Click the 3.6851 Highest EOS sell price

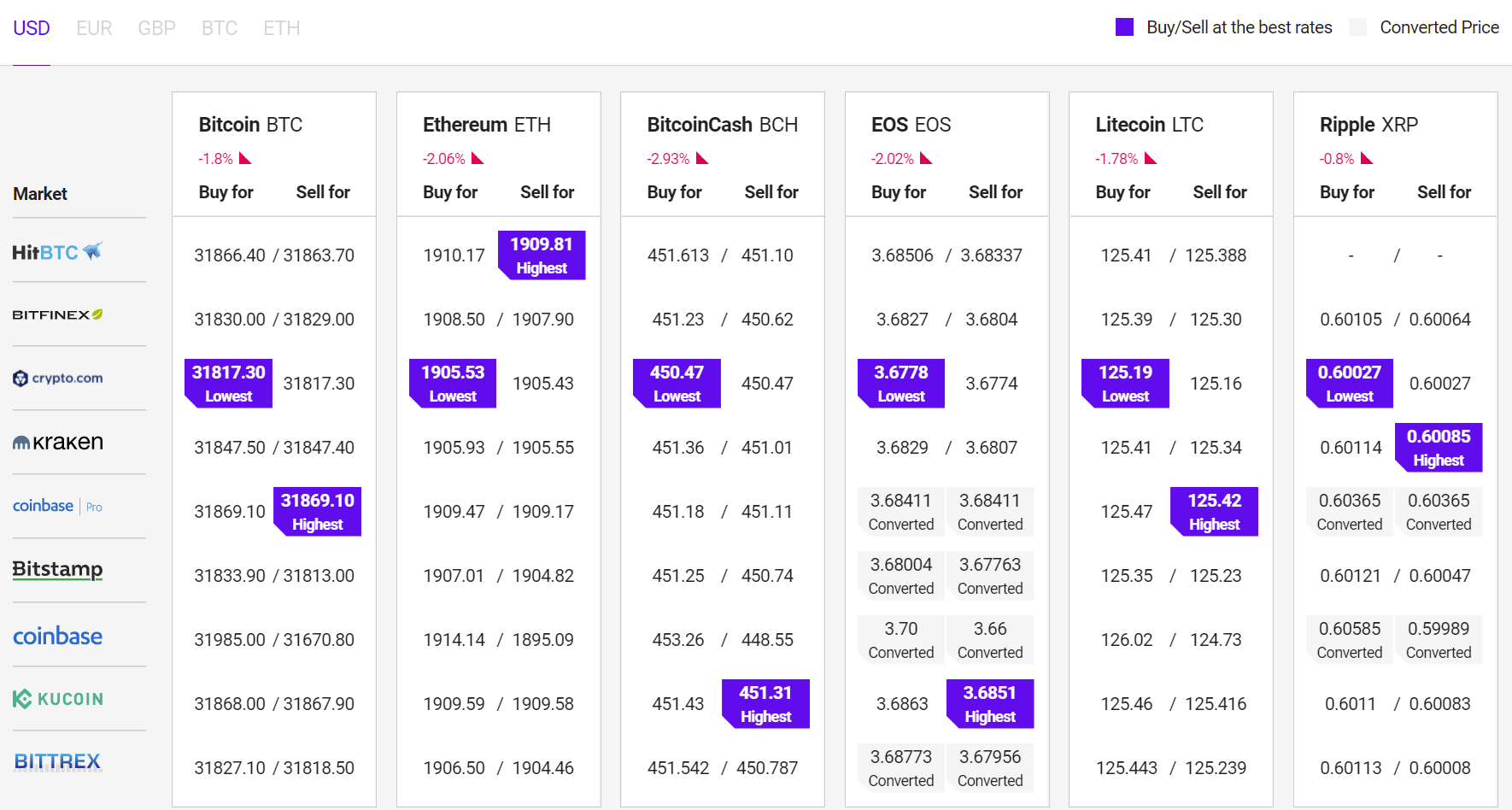tap(990, 703)
